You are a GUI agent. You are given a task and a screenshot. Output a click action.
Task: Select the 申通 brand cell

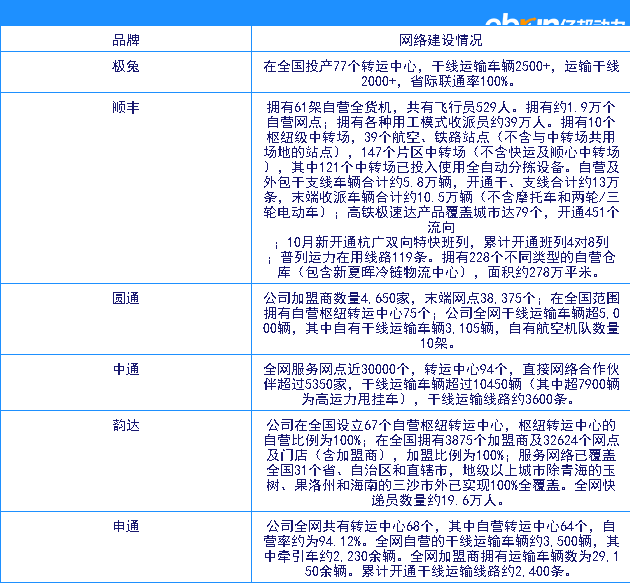125,524
